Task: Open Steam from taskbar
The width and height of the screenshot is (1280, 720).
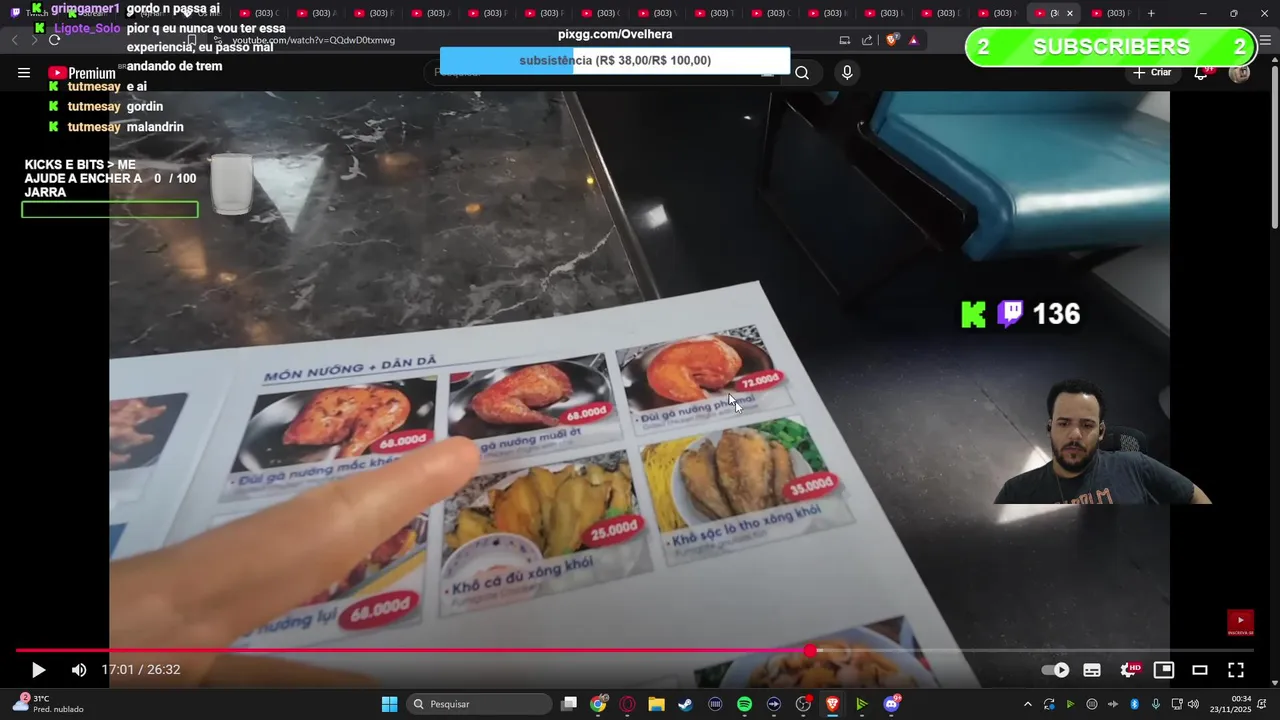Action: (x=685, y=704)
